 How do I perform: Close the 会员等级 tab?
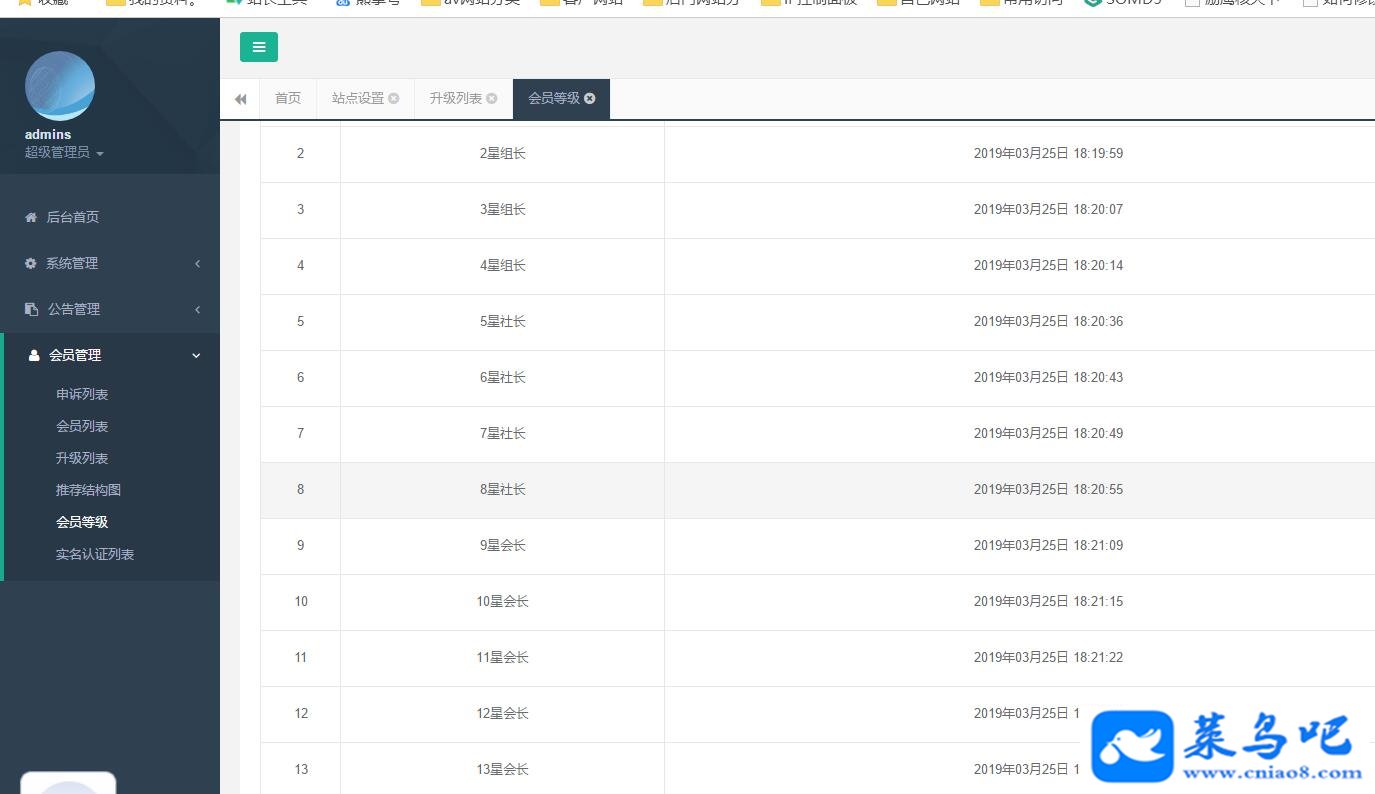click(590, 98)
